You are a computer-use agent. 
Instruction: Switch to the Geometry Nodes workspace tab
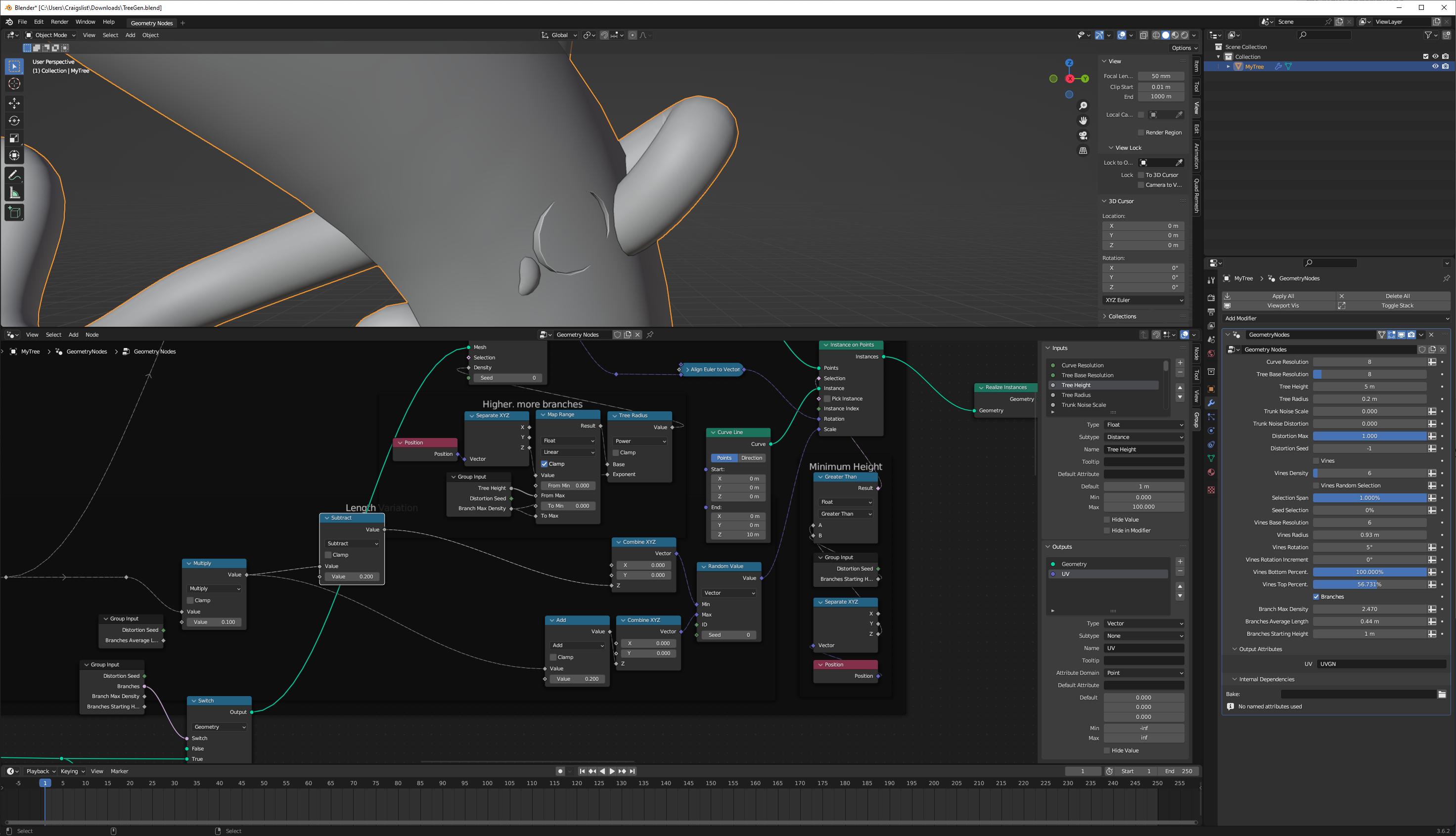(x=152, y=23)
